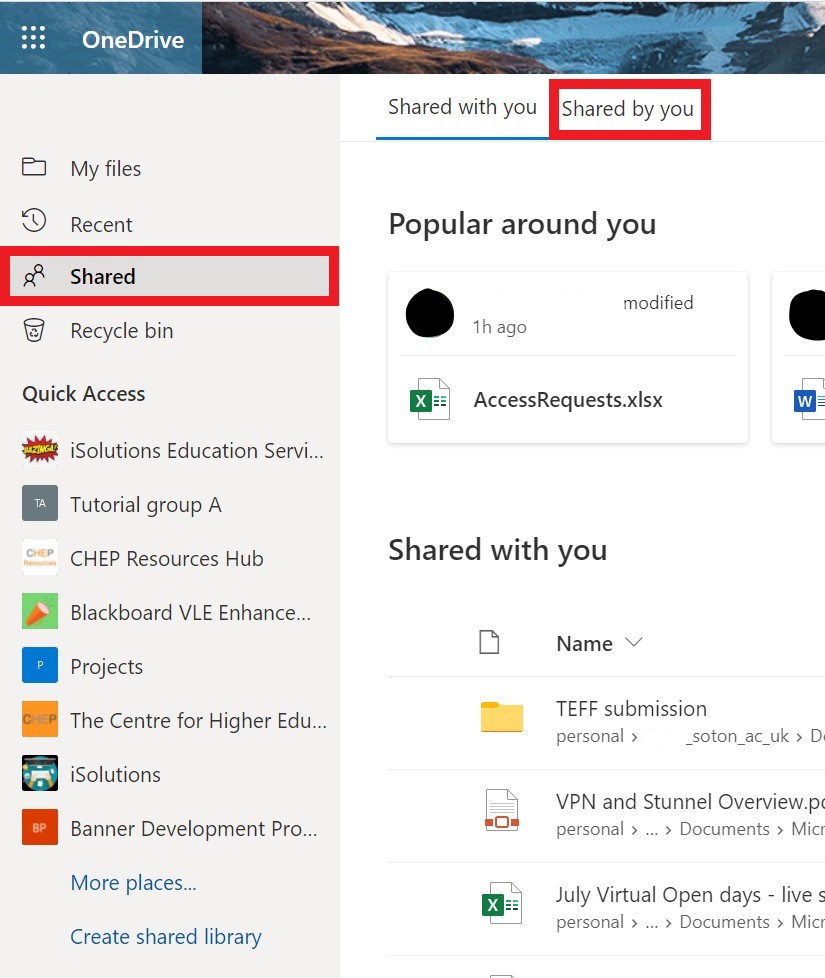Open the AccessRequests.xlsx file name
The height and width of the screenshot is (978, 825).
click(x=567, y=401)
